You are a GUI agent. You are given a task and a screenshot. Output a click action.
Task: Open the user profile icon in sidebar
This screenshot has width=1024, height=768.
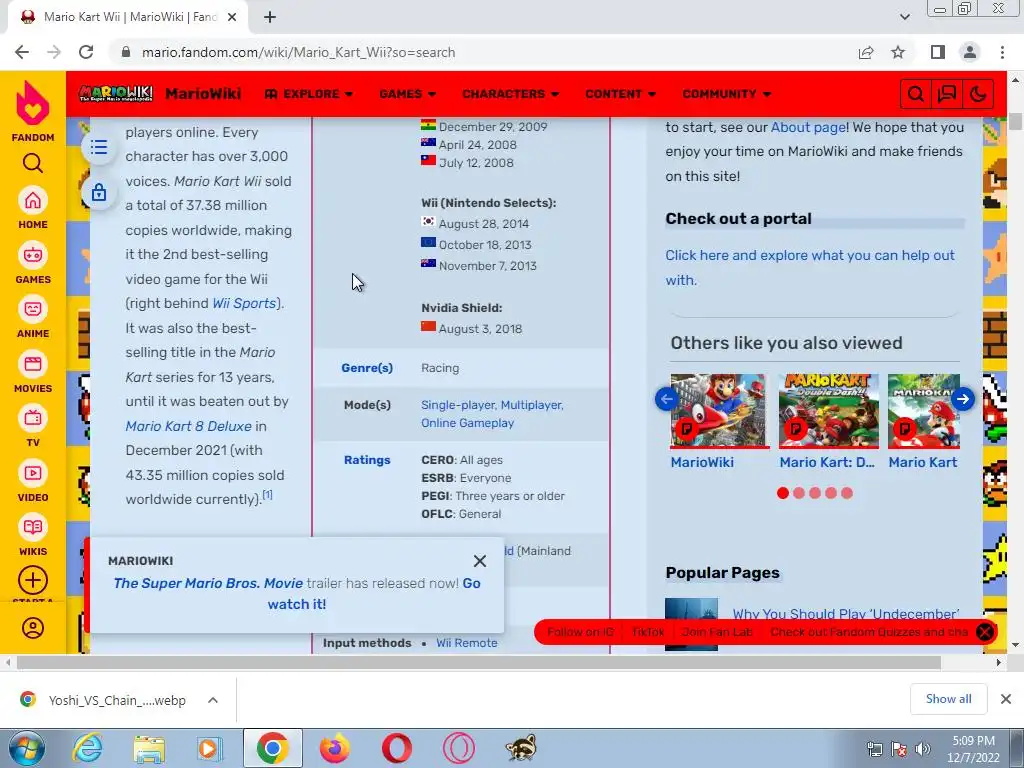point(33,628)
